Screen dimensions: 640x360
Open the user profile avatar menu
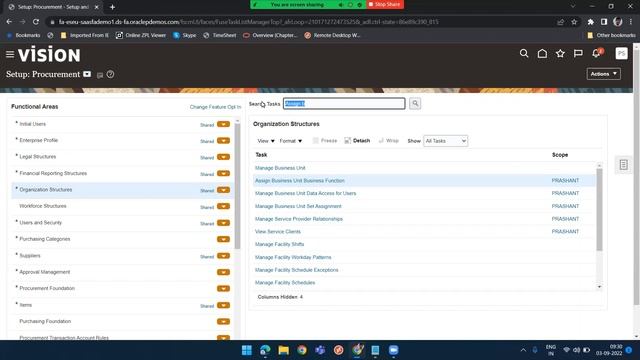[621, 53]
